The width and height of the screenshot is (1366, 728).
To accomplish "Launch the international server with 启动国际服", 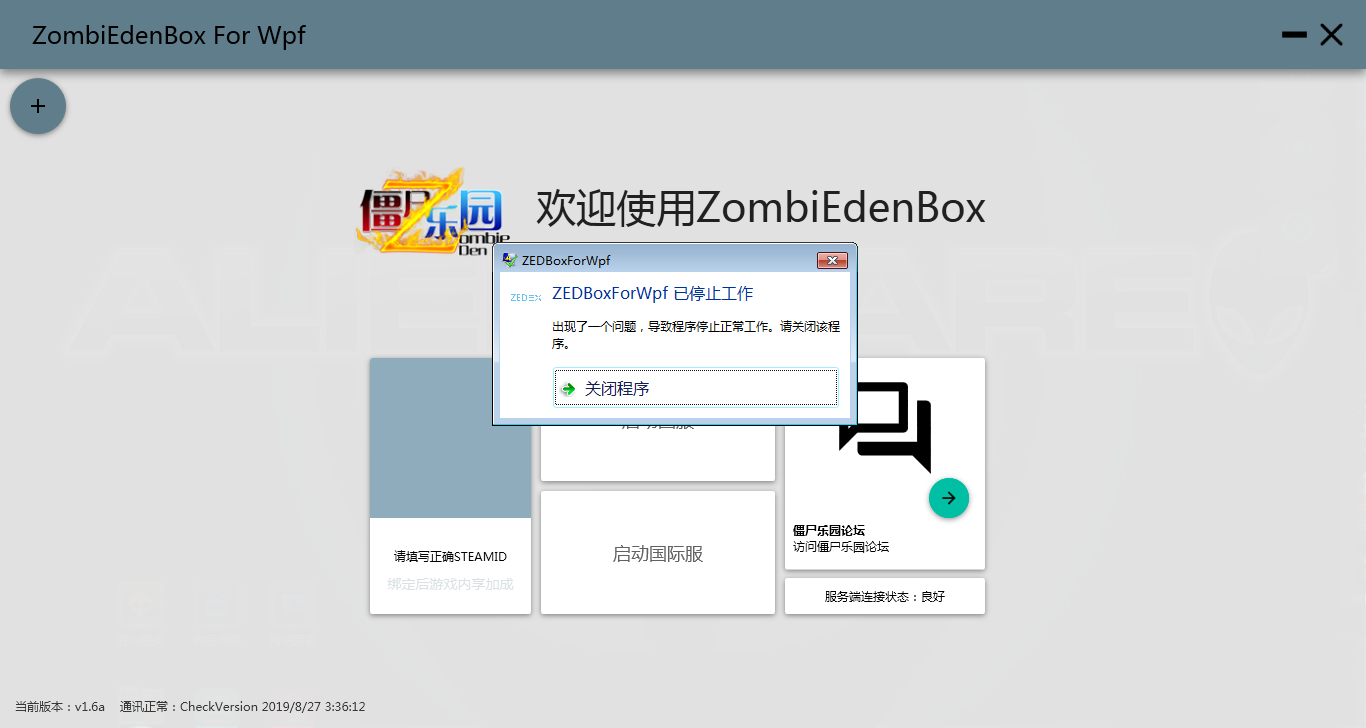I will 657,553.
